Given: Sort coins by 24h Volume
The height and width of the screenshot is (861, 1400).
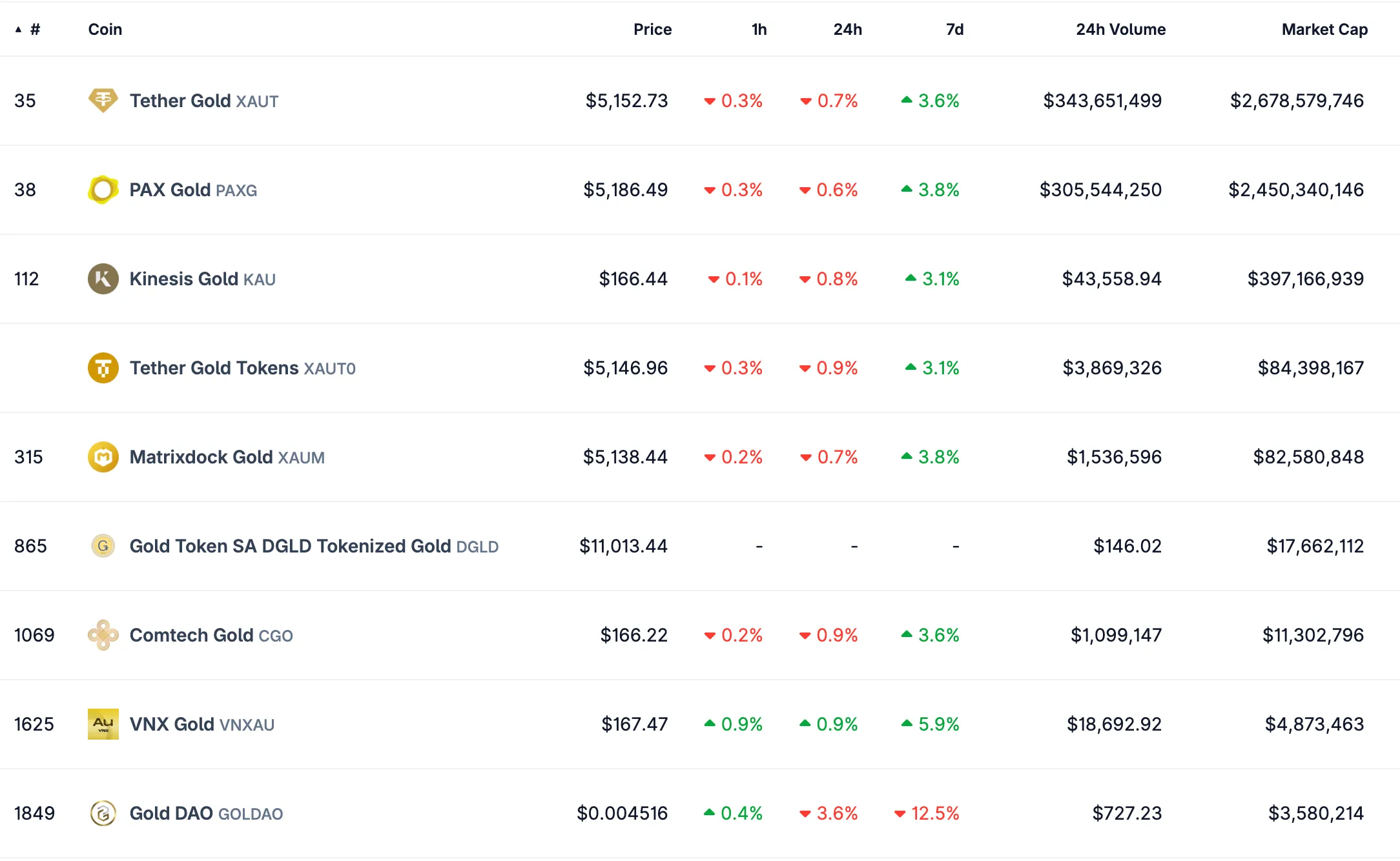Looking at the screenshot, I should (x=1120, y=29).
